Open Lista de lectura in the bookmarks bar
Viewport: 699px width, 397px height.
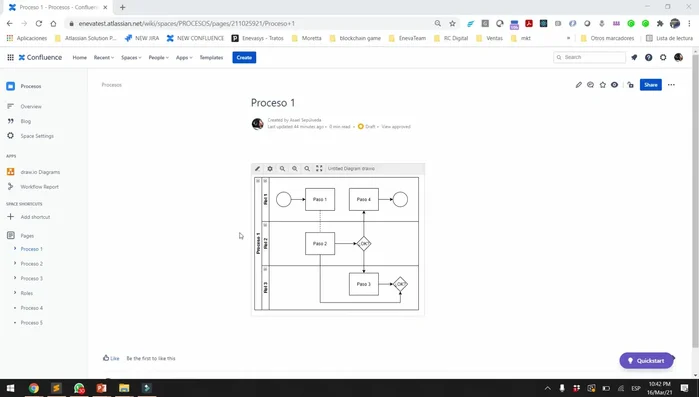click(x=670, y=38)
